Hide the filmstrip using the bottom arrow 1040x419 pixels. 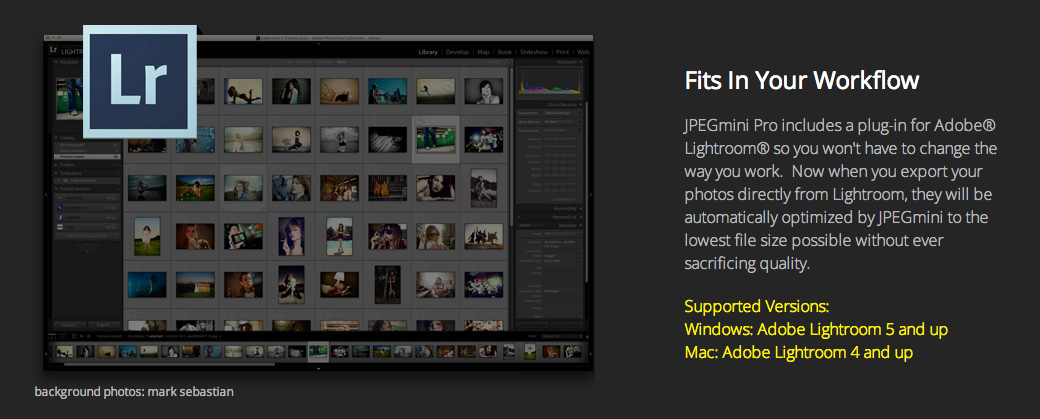click(x=318, y=367)
